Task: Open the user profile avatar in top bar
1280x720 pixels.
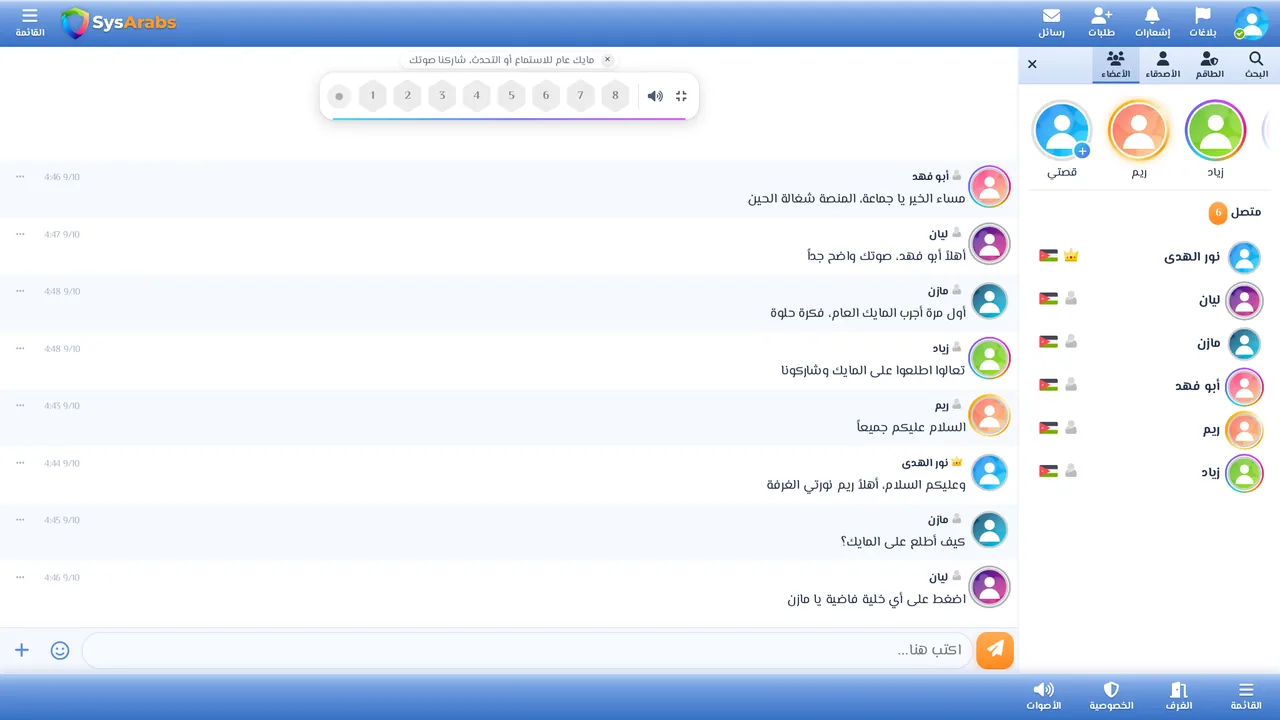Action: 1250,23
